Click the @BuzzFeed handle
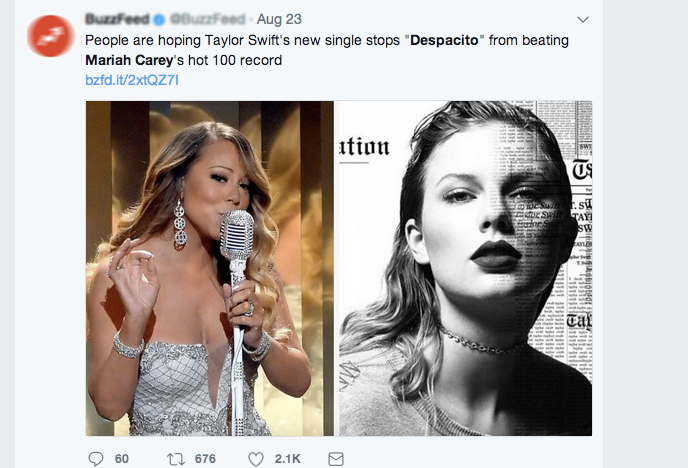Screen dimensions: 688x468 (207, 19)
